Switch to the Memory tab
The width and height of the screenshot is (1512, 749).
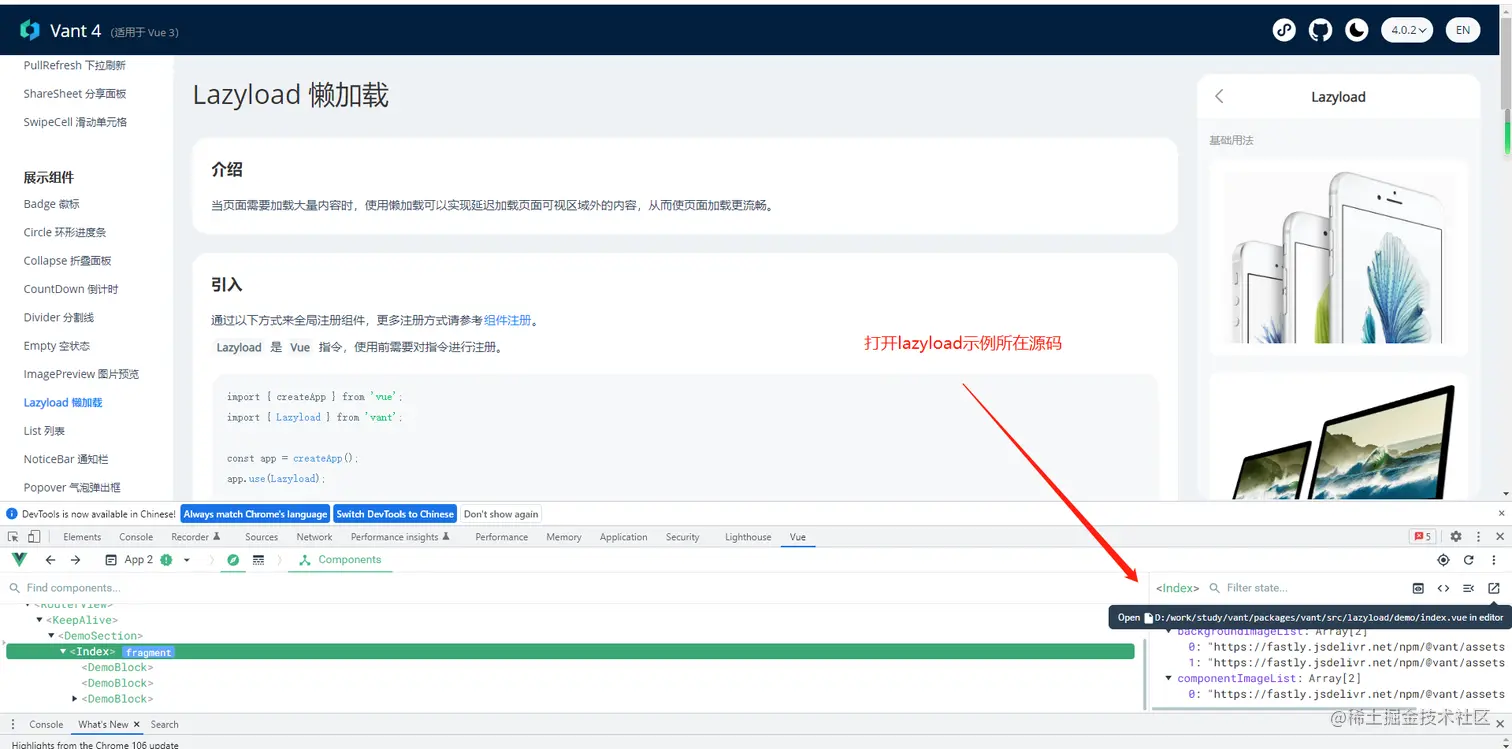point(564,537)
